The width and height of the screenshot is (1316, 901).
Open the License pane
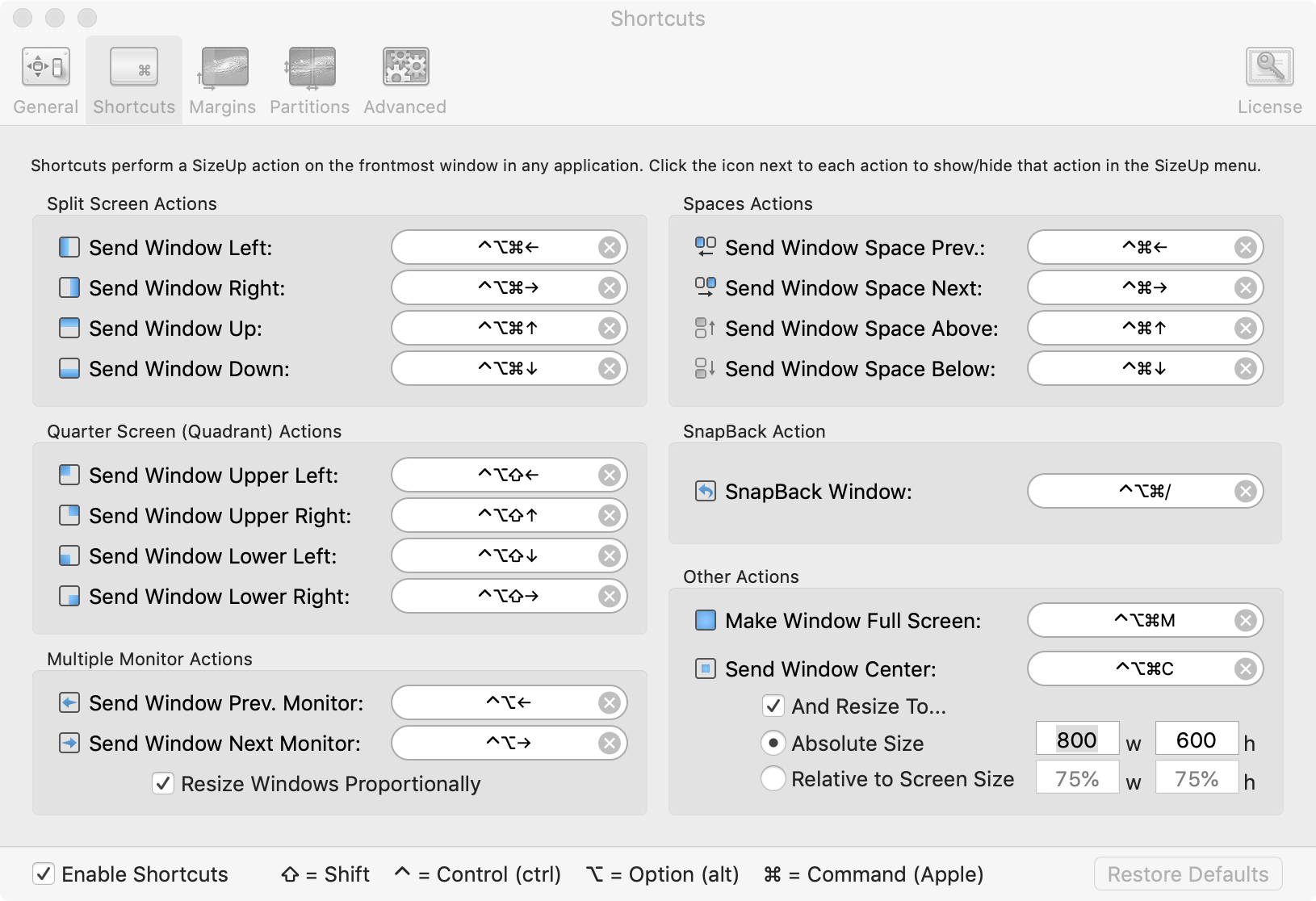pyautogui.click(x=1269, y=81)
